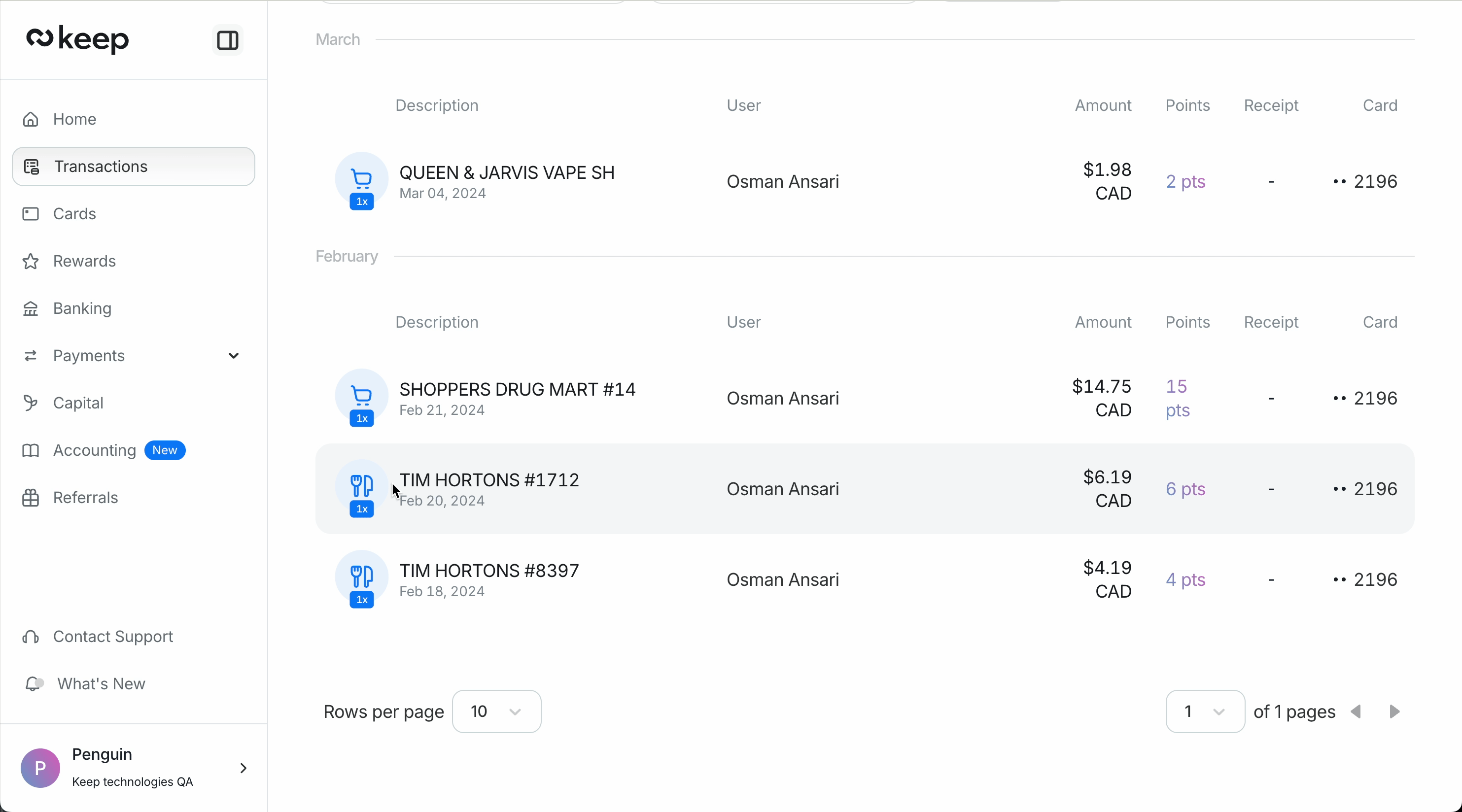1462x812 pixels.
Task: Click the Penguin account name
Action: pos(102,754)
